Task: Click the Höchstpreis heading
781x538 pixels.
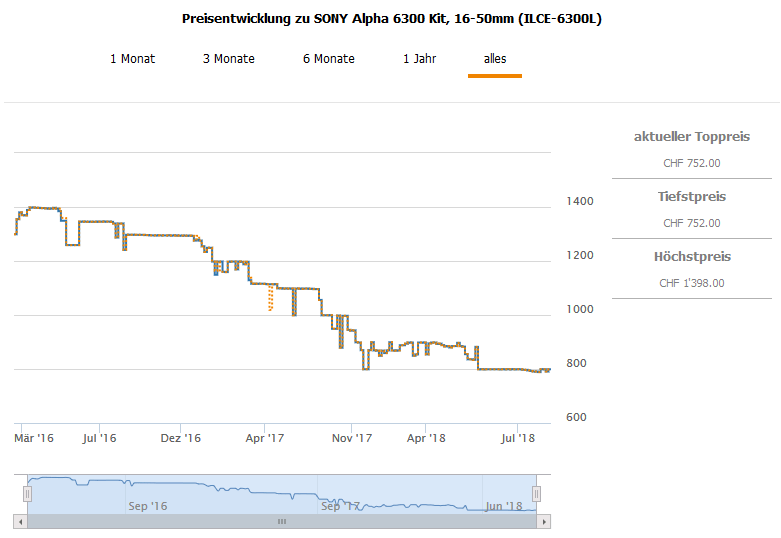Action: (692, 257)
